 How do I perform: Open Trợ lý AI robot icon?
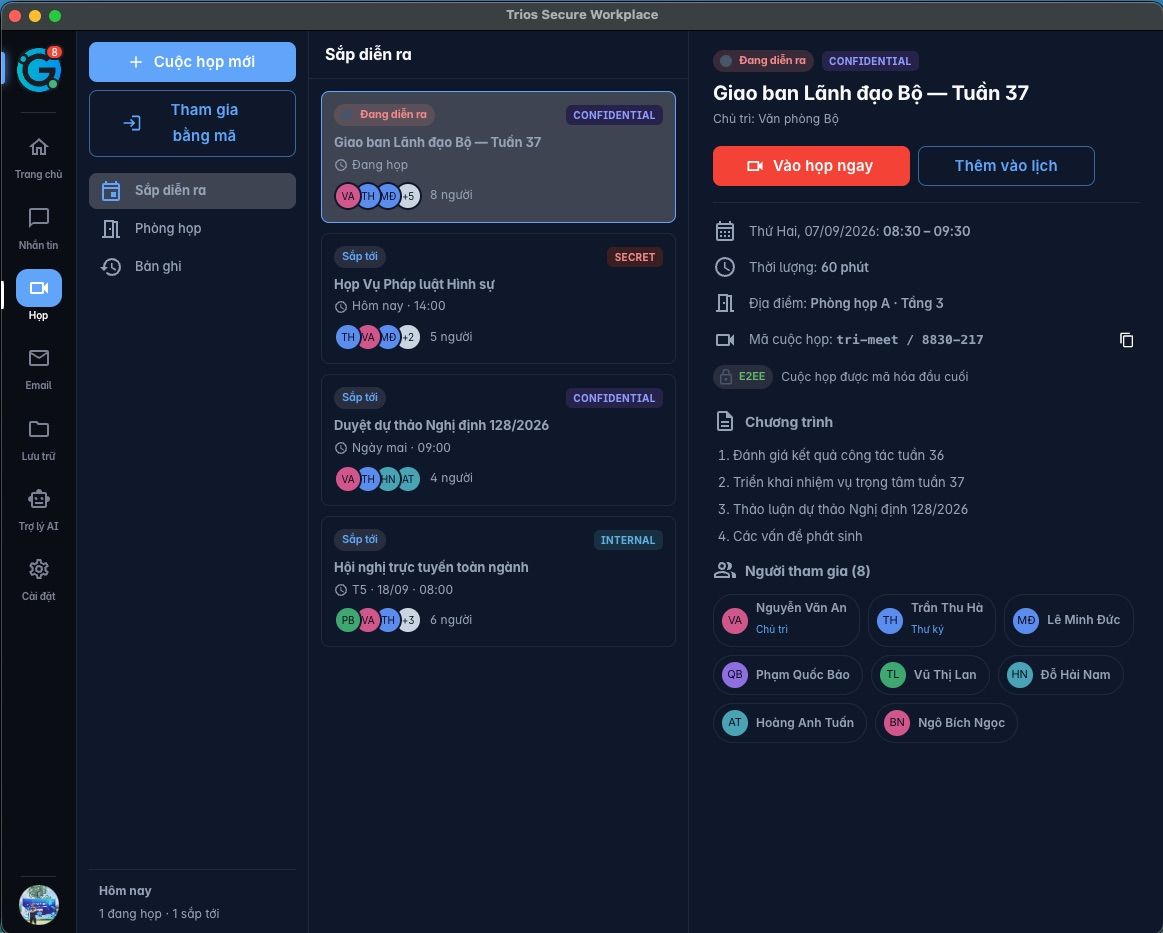coord(39,499)
